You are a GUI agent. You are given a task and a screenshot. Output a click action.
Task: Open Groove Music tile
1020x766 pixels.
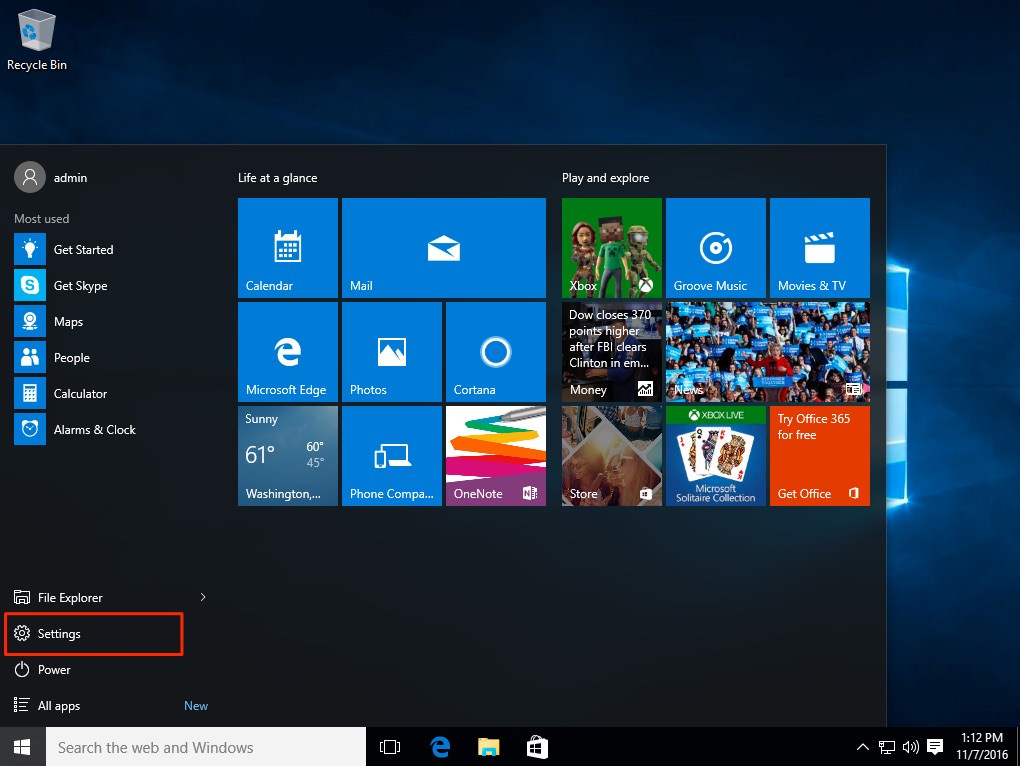click(x=715, y=247)
